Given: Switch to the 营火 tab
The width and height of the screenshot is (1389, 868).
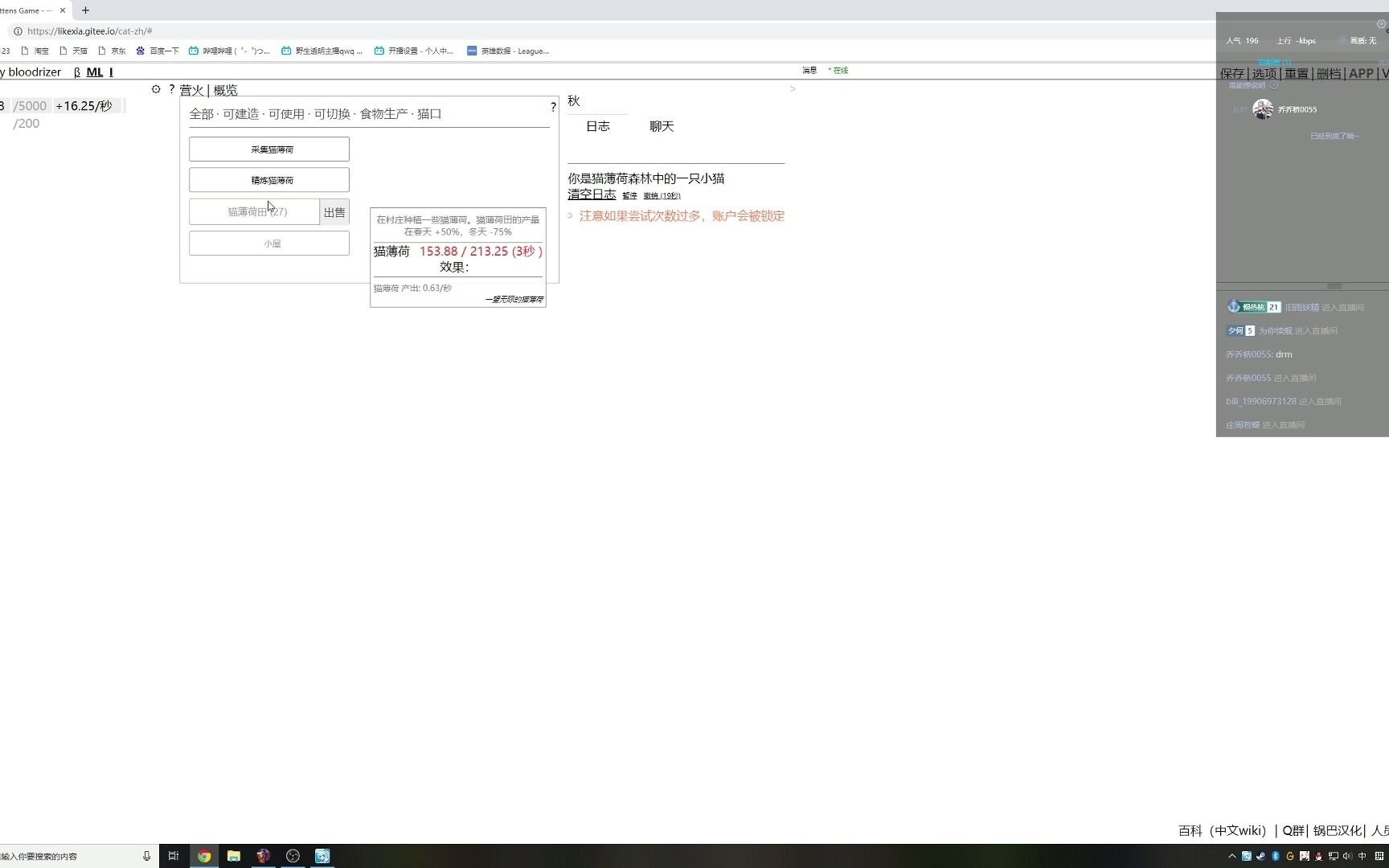Looking at the screenshot, I should tap(191, 90).
